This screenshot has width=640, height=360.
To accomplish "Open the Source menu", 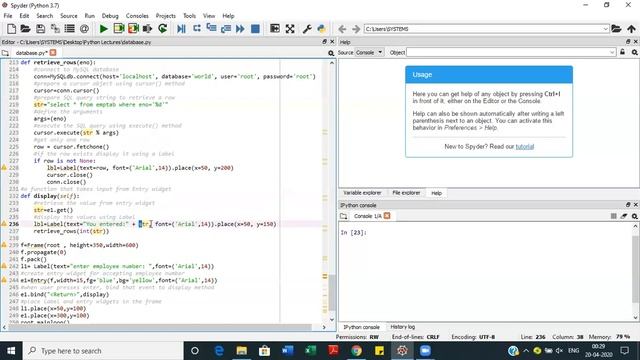I will coord(69,16).
